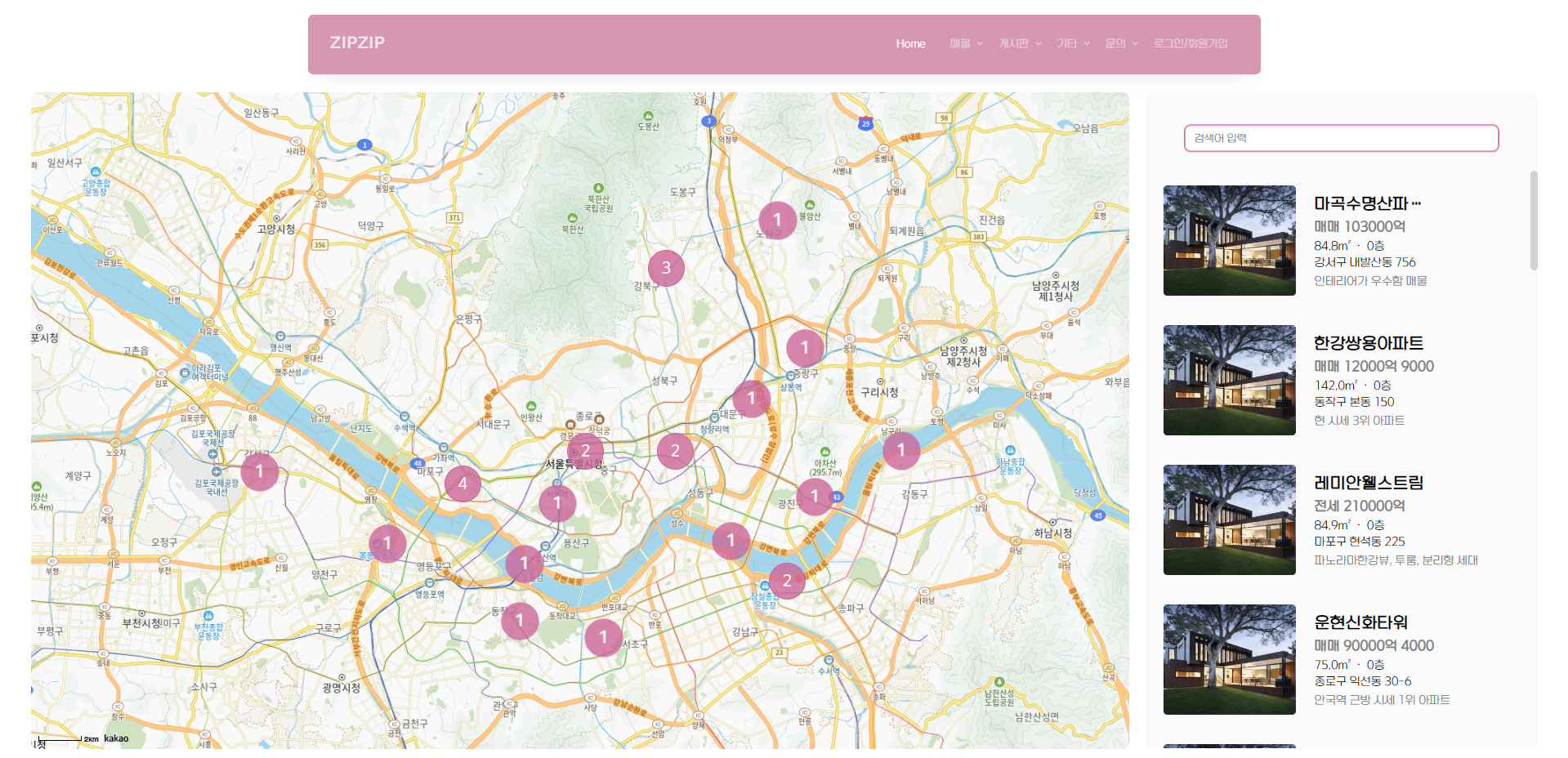Click the marker 1 above 용산구
This screenshot has width=1568, height=758.
point(557,503)
